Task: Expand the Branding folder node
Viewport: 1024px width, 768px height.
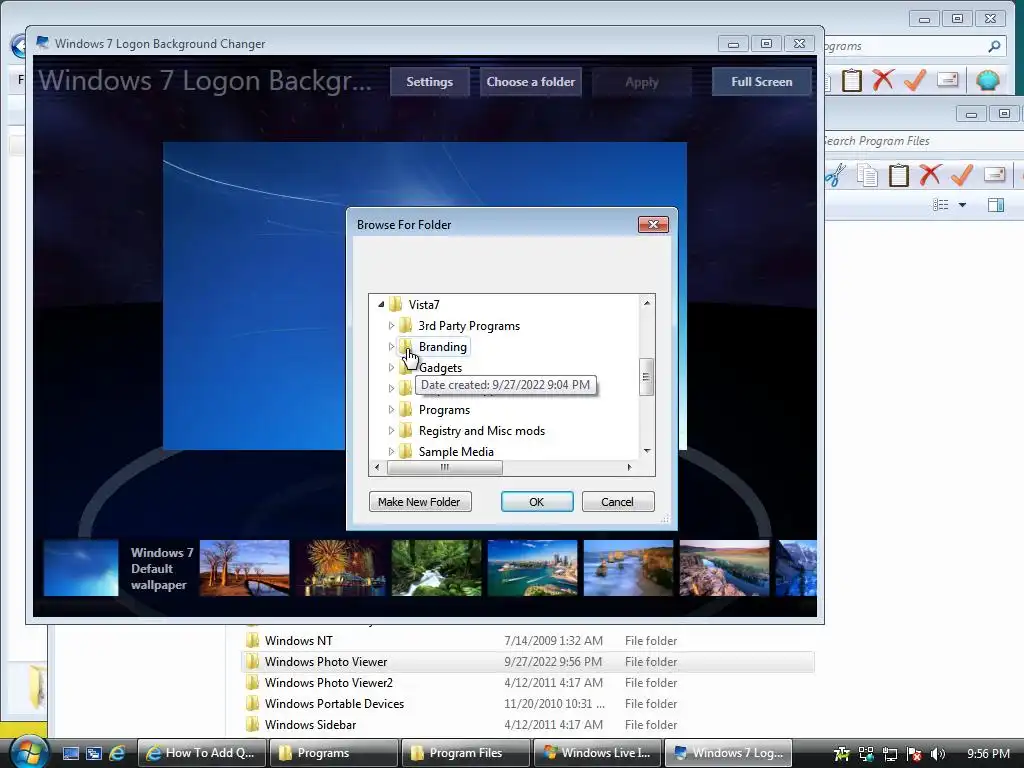Action: (391, 346)
